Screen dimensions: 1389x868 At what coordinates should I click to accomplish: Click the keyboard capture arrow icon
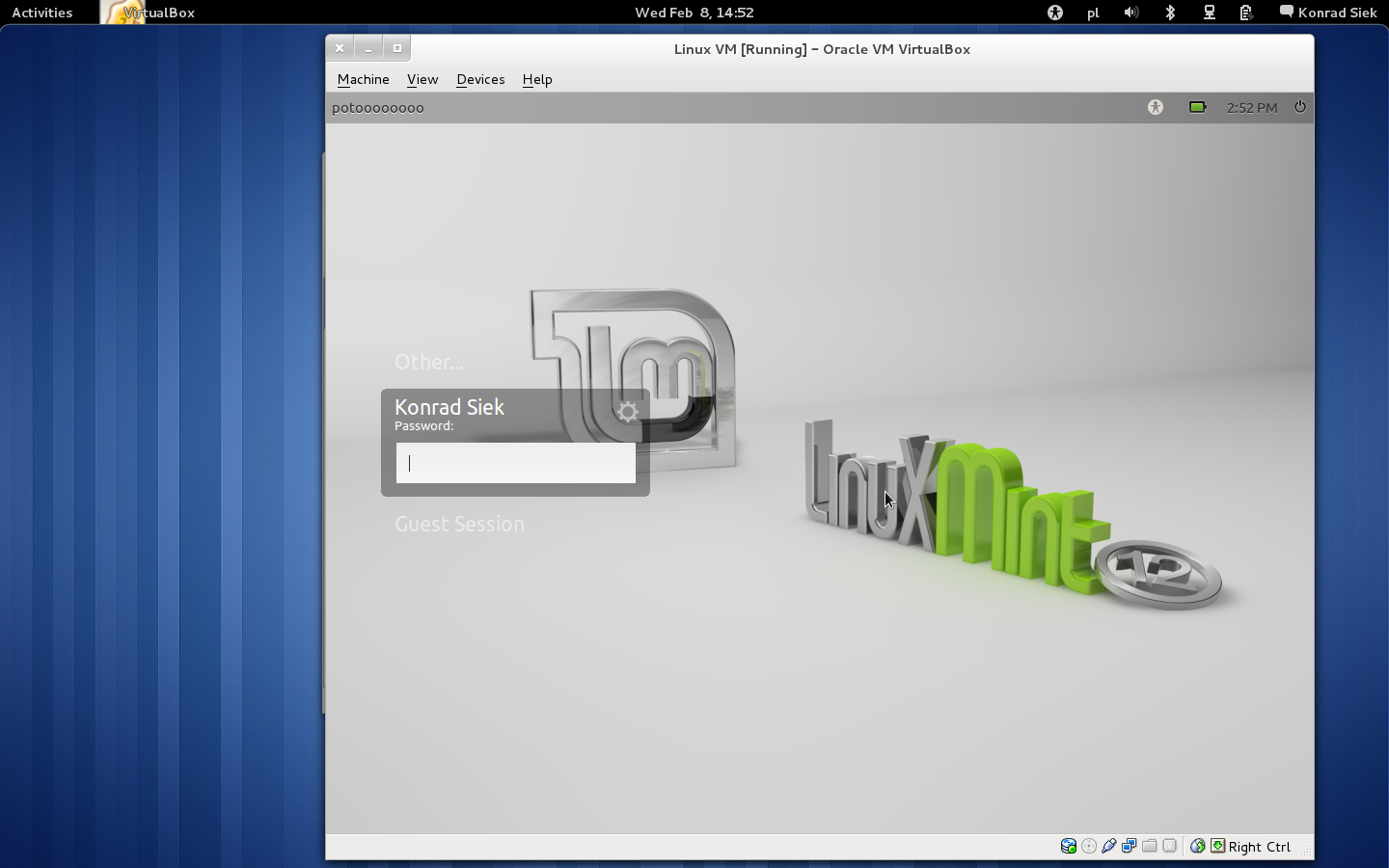pos(1218,846)
